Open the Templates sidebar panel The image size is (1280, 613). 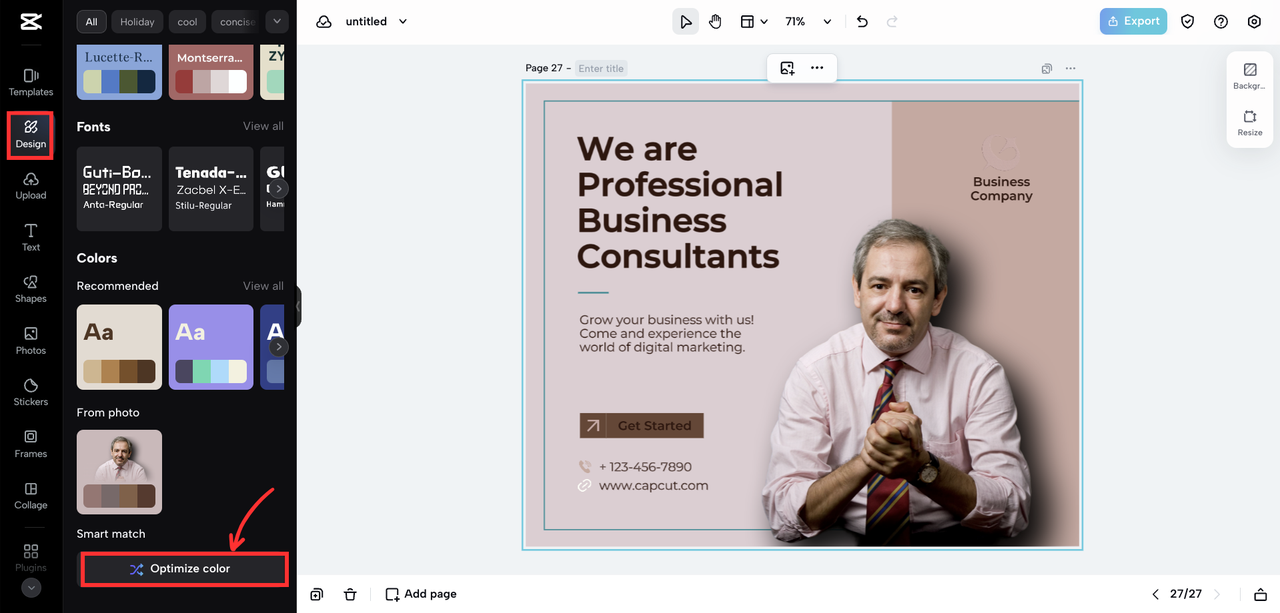click(31, 82)
